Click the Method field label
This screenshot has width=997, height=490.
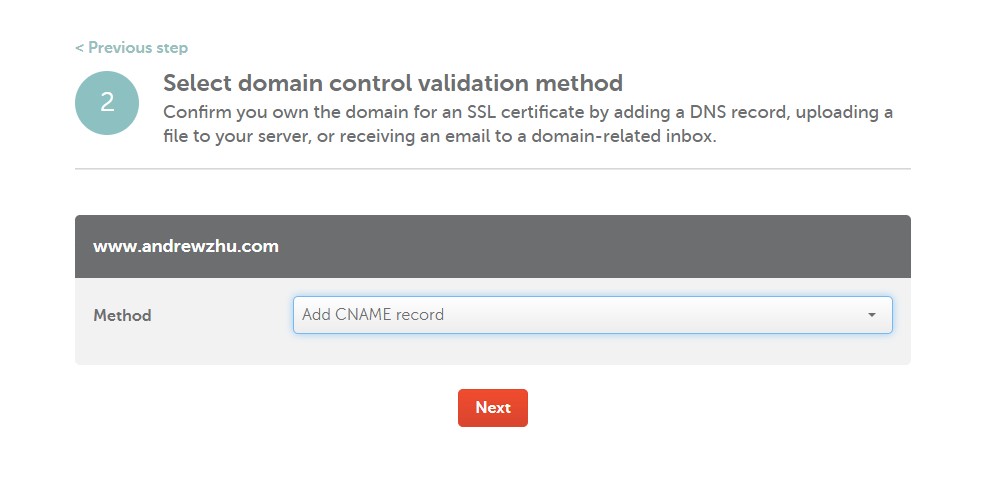point(122,316)
